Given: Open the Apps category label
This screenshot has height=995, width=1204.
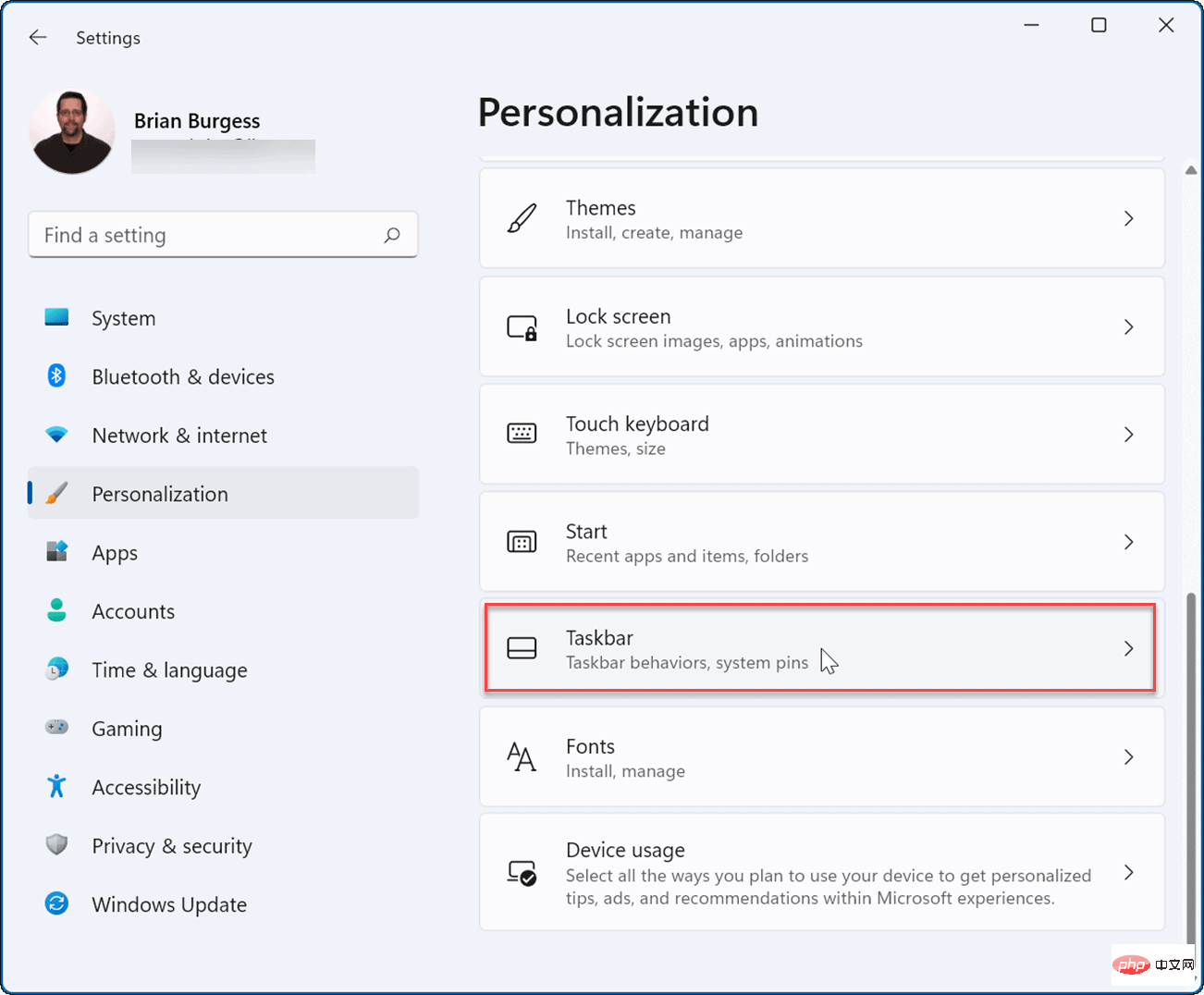Looking at the screenshot, I should [115, 553].
